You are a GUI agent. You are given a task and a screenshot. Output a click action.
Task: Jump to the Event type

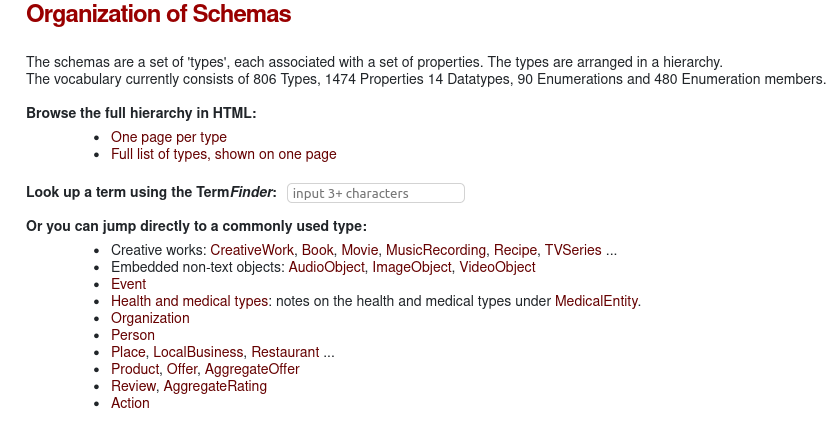[x=128, y=284]
